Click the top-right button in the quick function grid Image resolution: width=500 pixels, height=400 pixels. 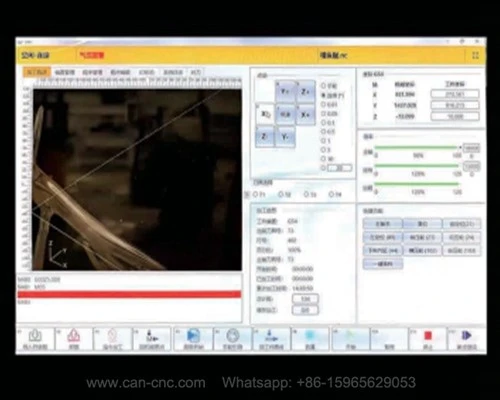coord(462,224)
